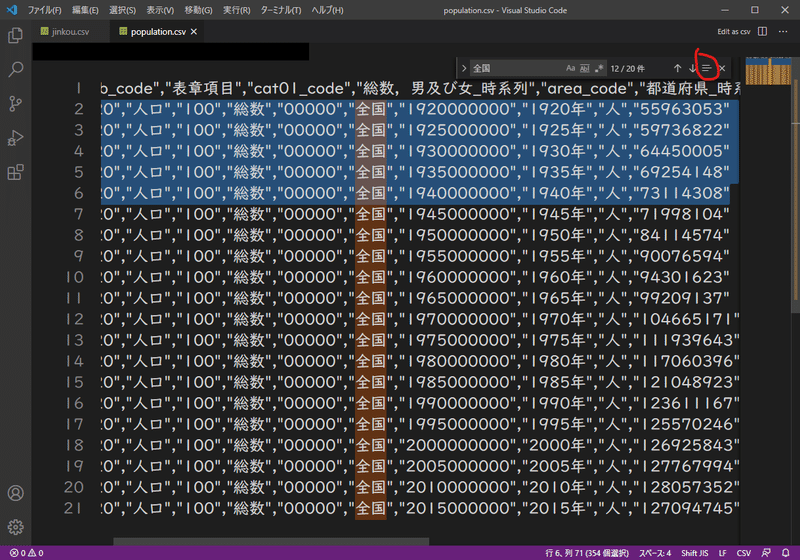This screenshot has height=560, width=800.
Task: Change encoding via Shift JIS status
Action: tap(694, 553)
